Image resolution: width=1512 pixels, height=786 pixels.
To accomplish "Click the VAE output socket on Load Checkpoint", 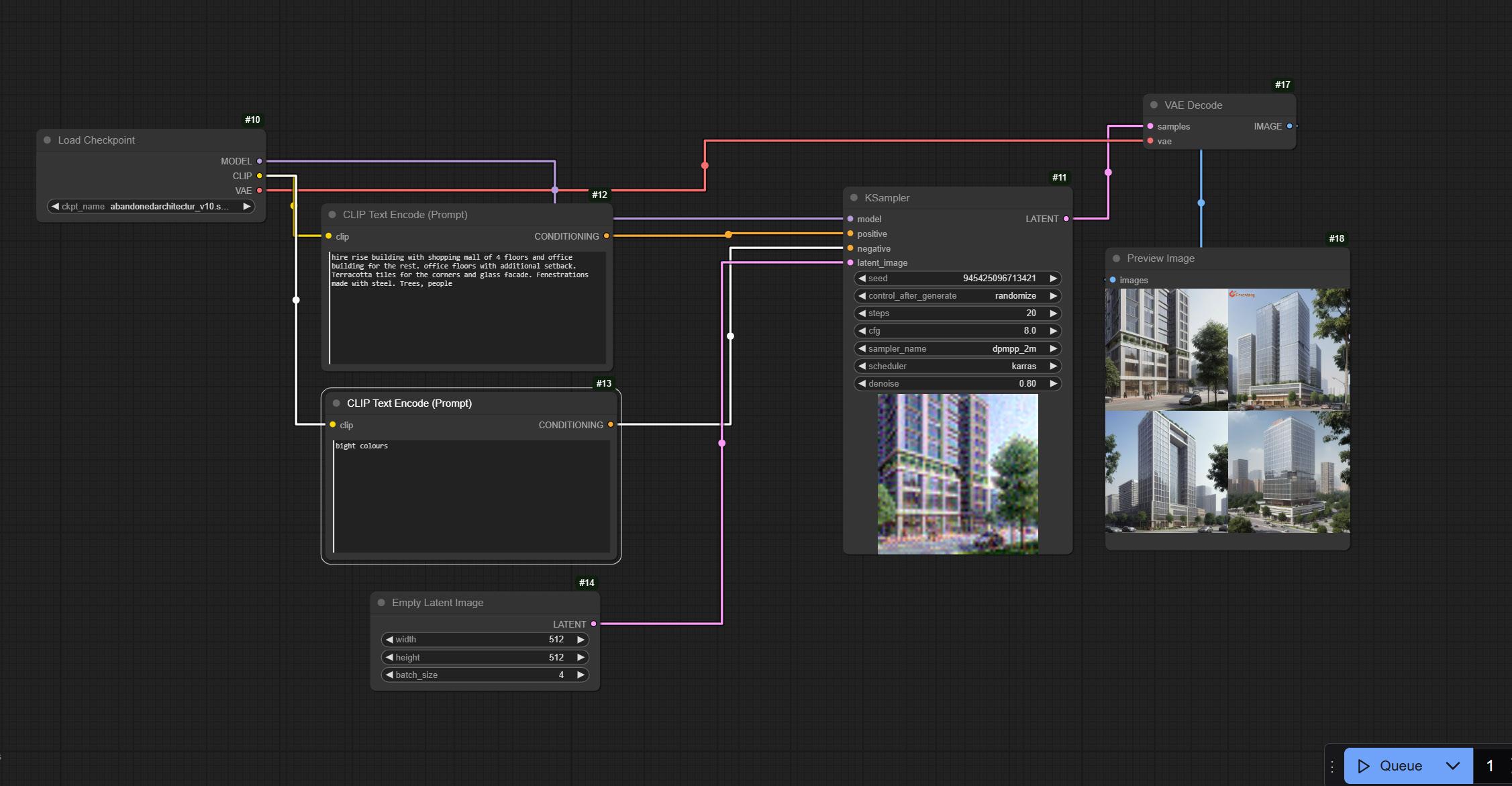I will coord(260,191).
